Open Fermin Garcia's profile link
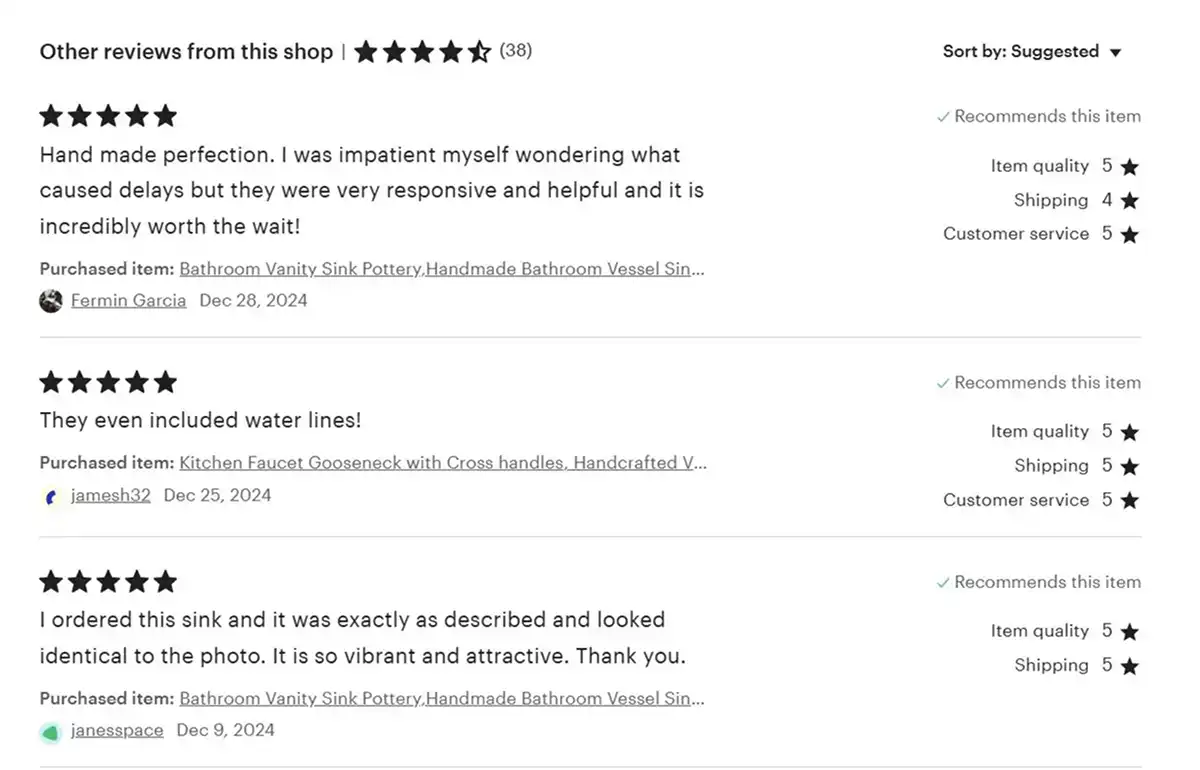 click(x=128, y=300)
